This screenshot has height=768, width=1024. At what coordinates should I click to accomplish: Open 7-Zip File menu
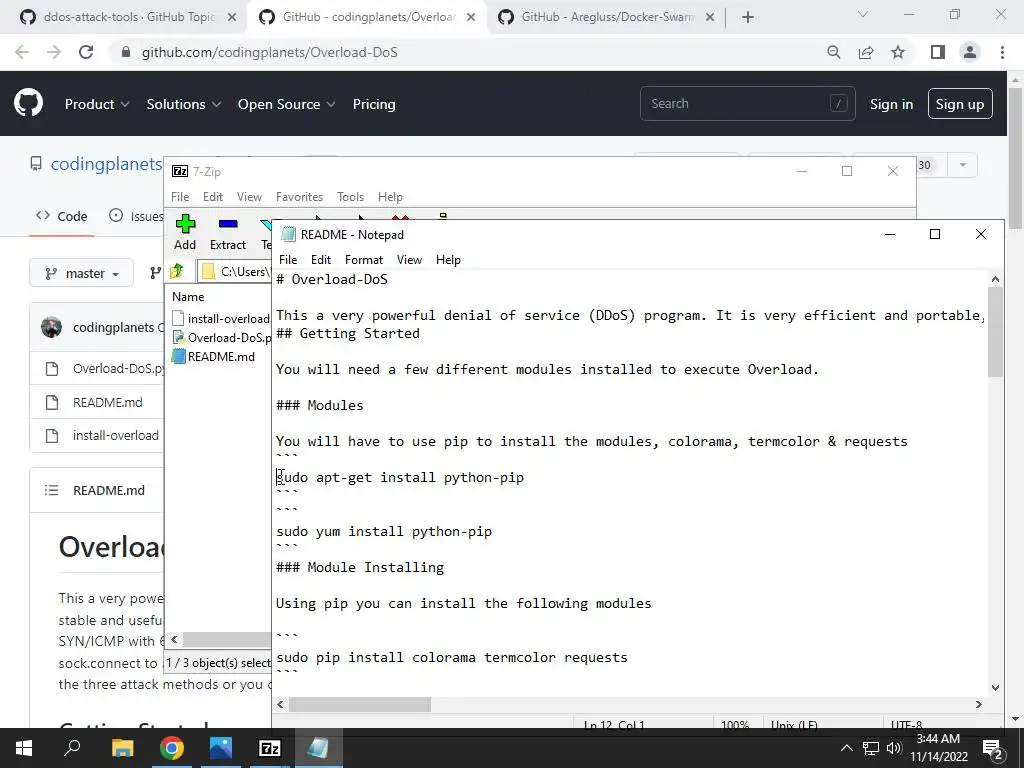(x=180, y=197)
